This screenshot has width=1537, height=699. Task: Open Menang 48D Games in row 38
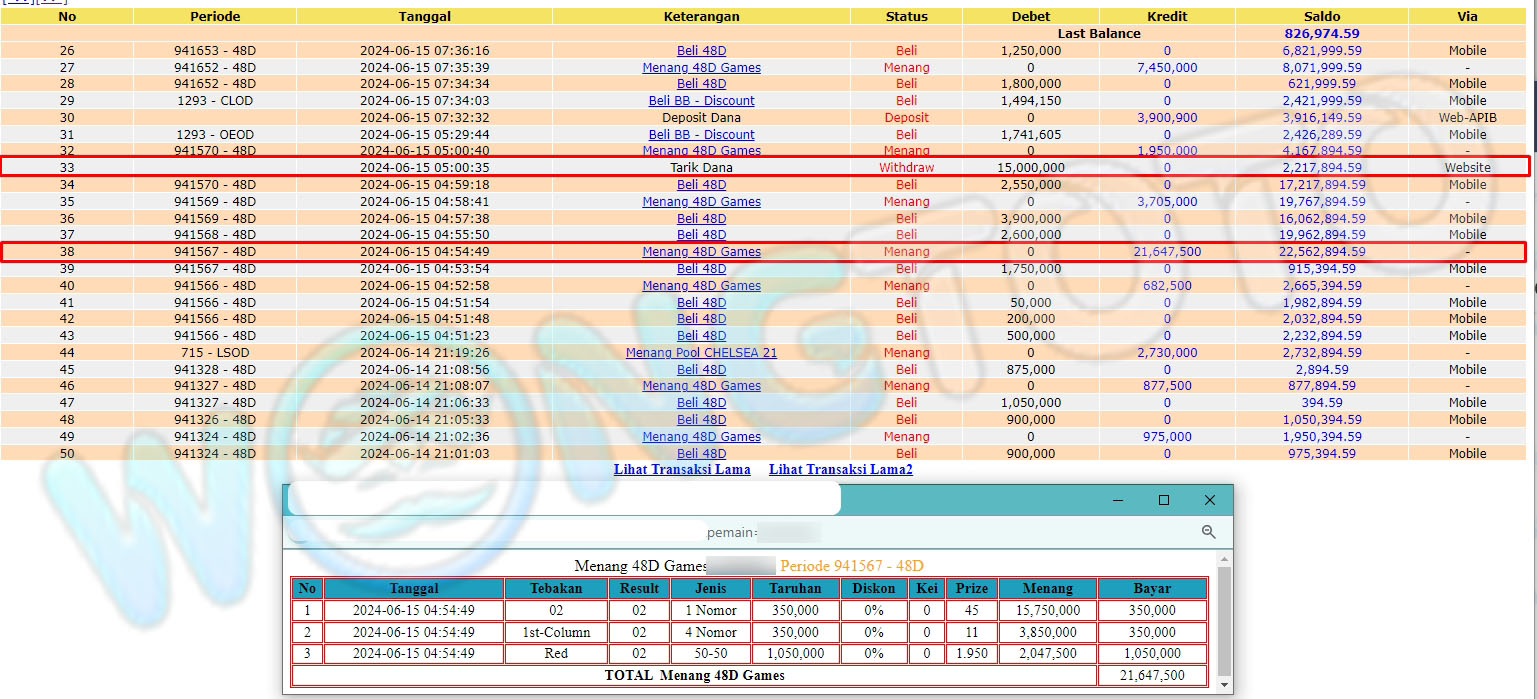click(x=701, y=252)
